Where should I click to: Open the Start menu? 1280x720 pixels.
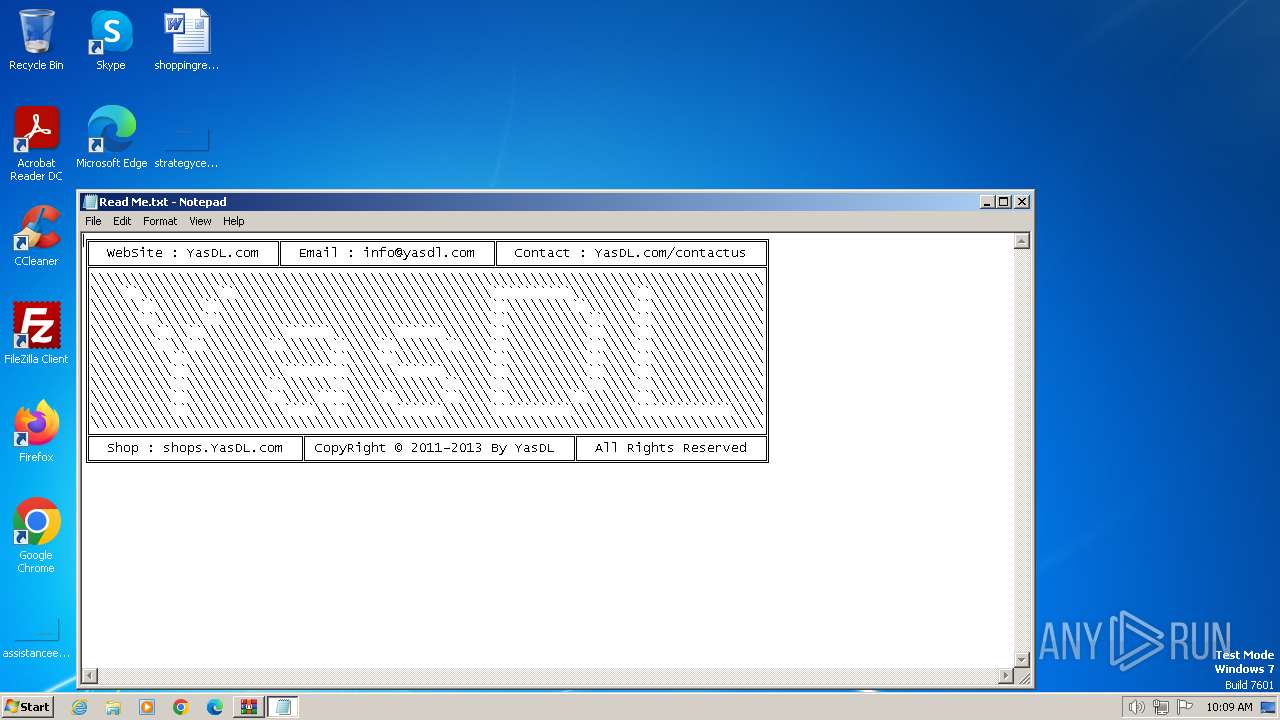pos(27,707)
